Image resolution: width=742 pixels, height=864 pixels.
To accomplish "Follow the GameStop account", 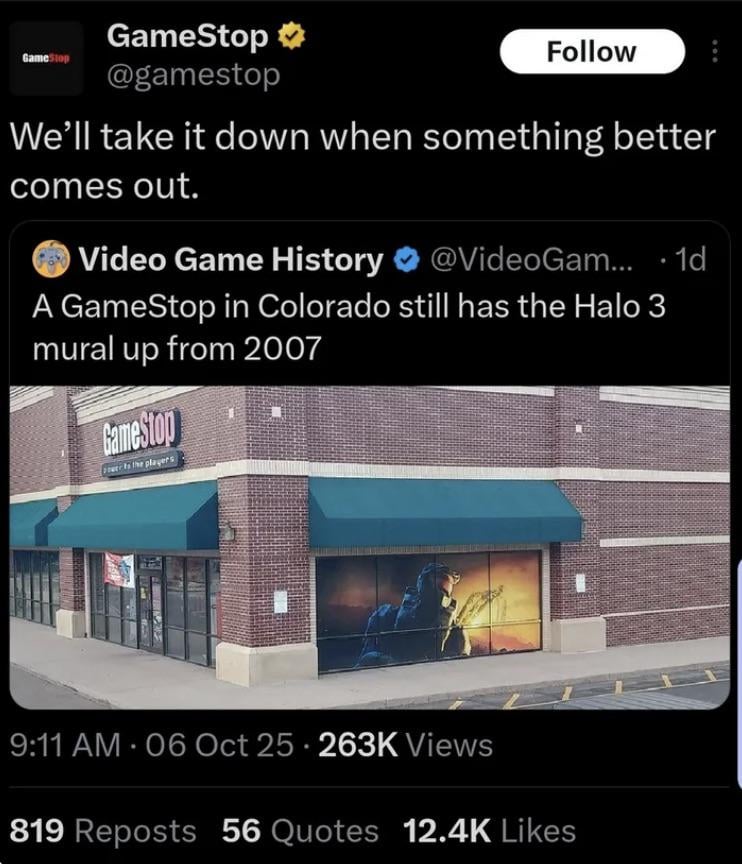I will [x=592, y=52].
